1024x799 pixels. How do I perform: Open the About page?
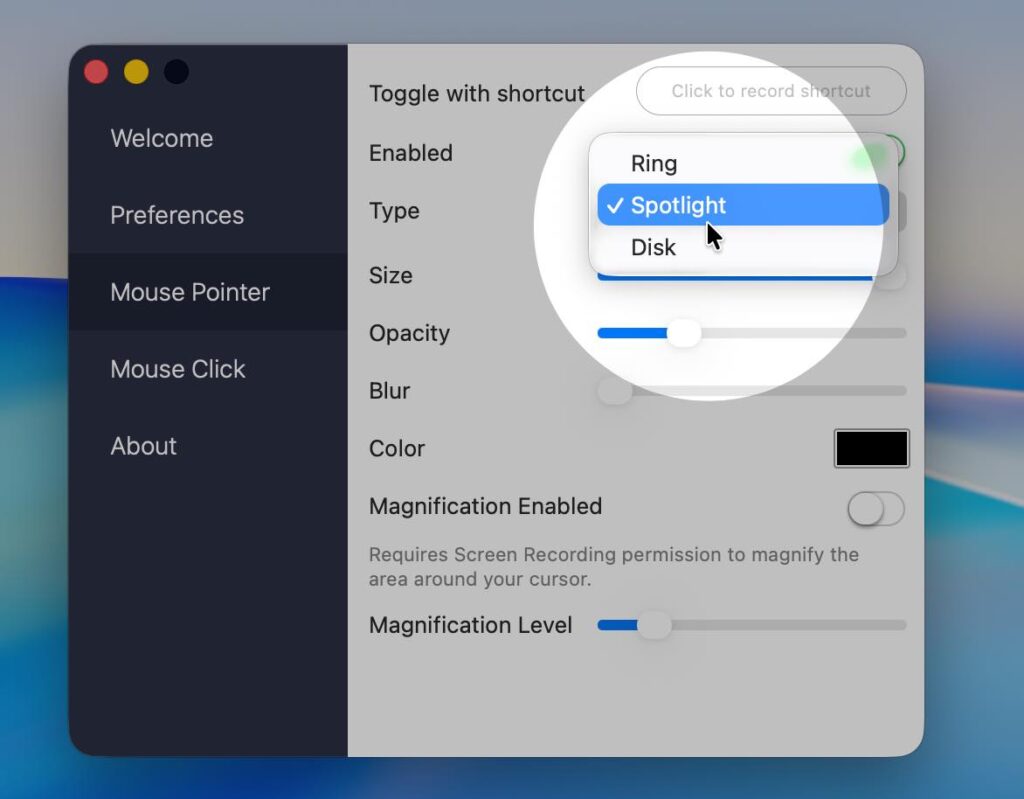point(143,446)
